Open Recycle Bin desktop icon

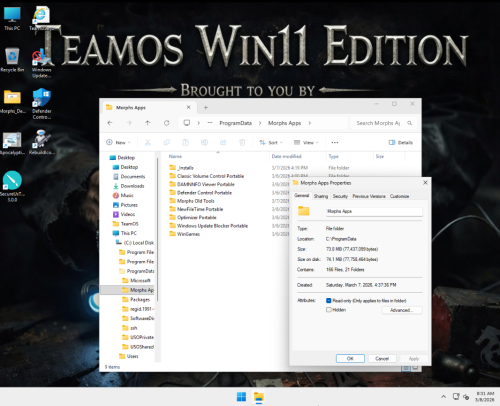[12, 60]
